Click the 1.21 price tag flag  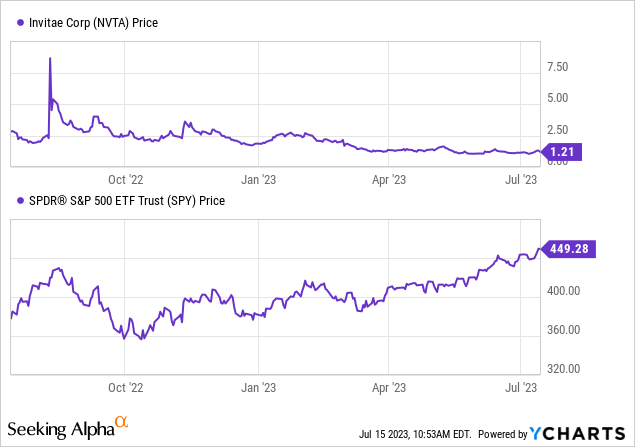point(574,152)
